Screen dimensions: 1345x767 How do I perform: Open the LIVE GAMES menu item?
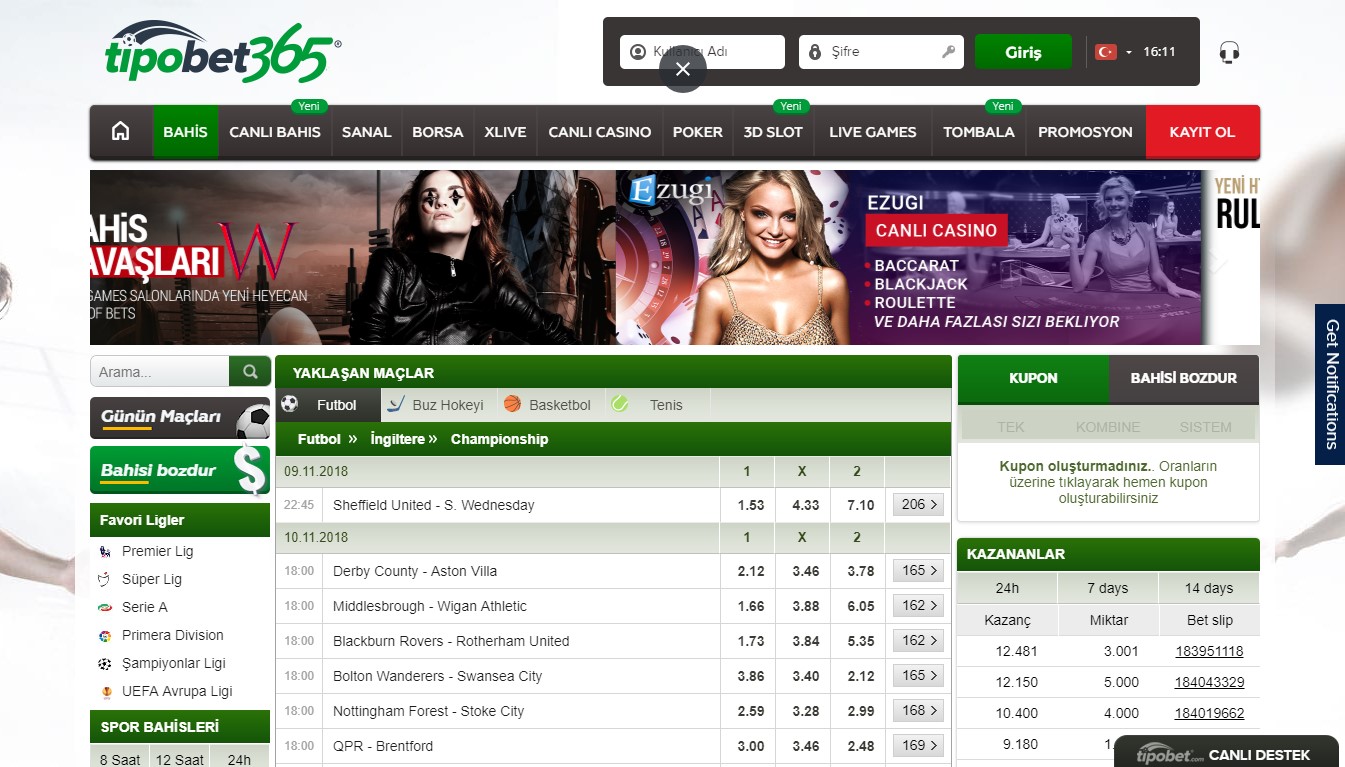click(872, 132)
